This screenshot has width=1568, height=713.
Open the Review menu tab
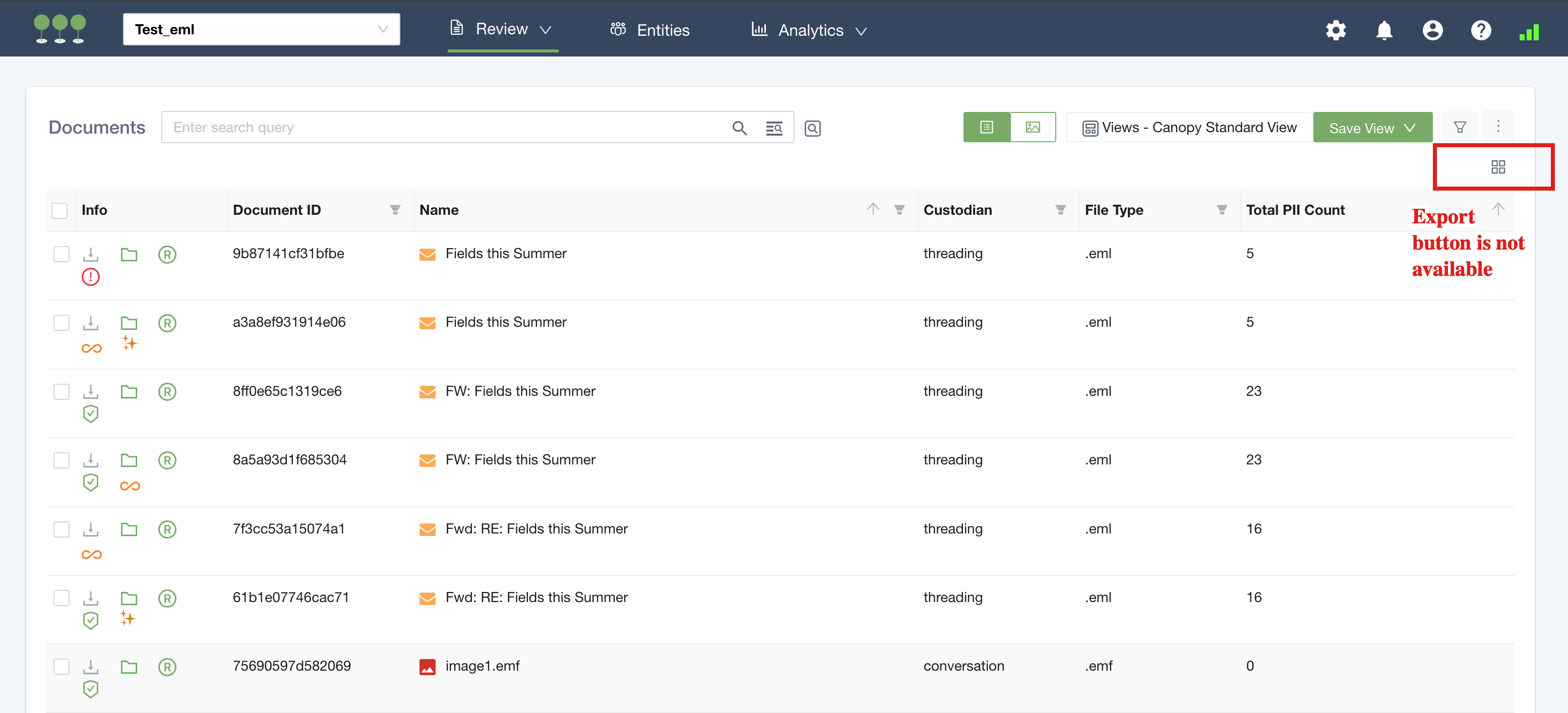(x=502, y=29)
